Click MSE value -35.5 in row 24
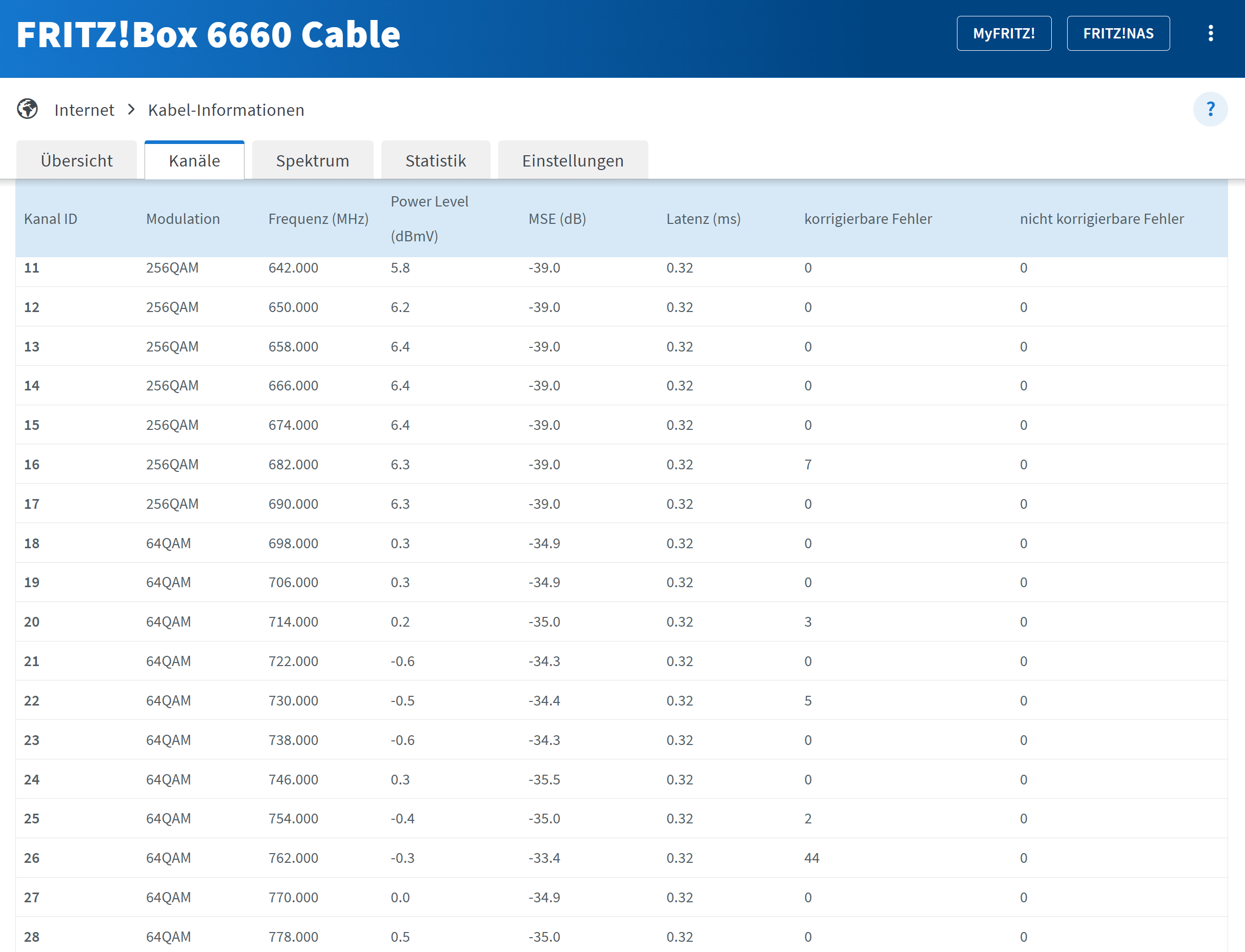This screenshot has width=1245, height=952. 544,779
